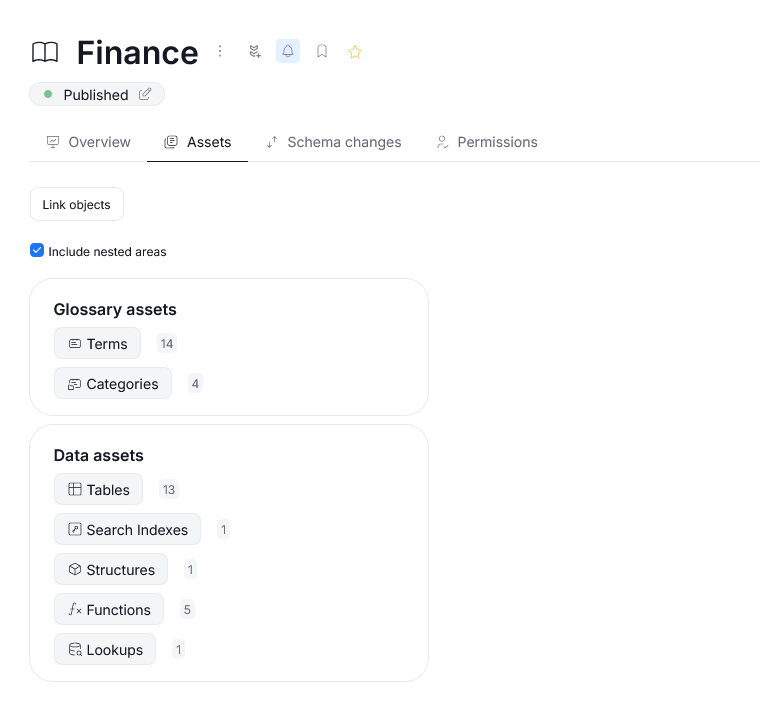Click the double-chevron plus icon in header

click(255, 52)
